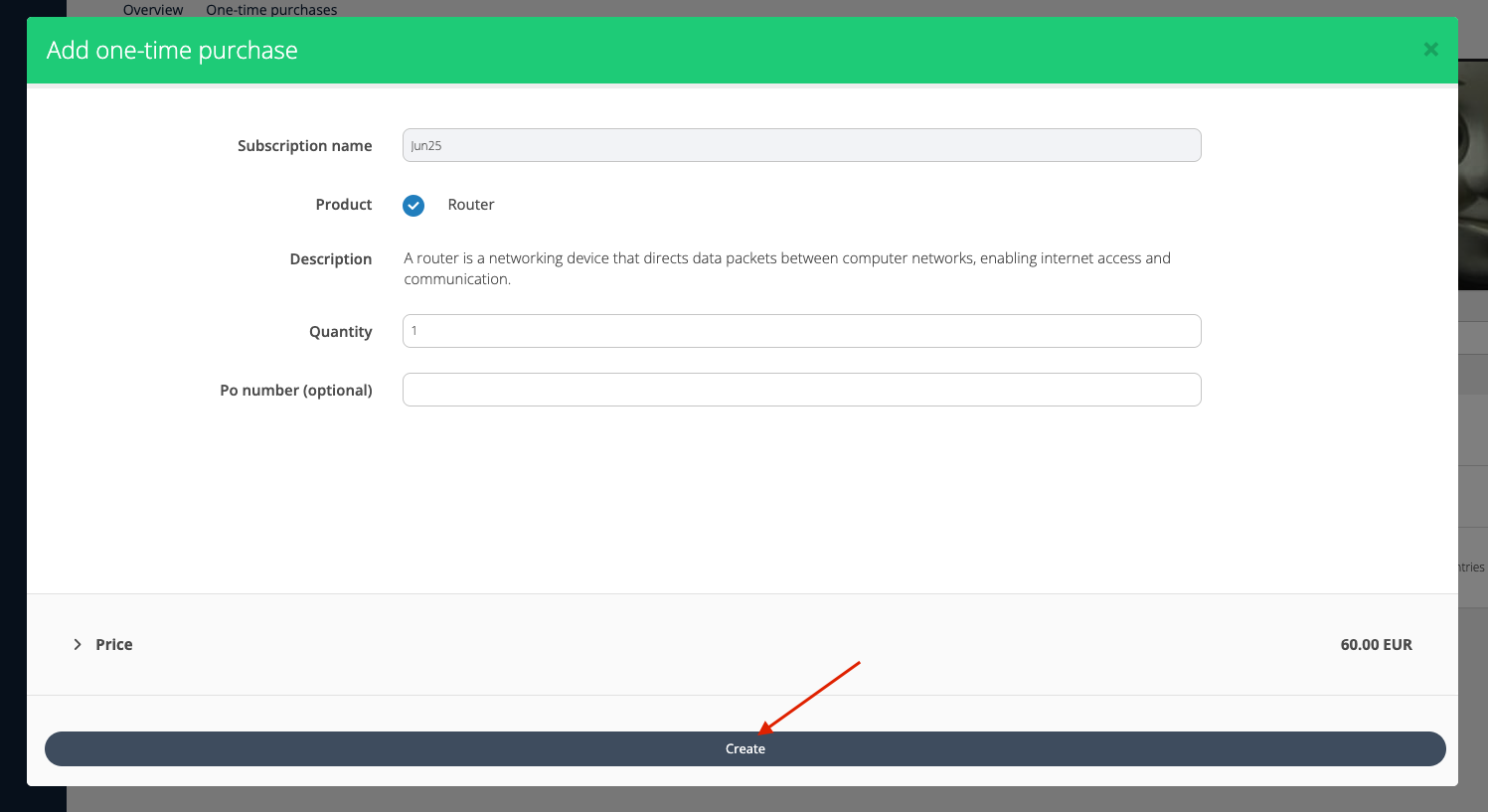This screenshot has width=1488, height=812.
Task: Close the Add one-time purchase dialog
Action: pos(1430,50)
